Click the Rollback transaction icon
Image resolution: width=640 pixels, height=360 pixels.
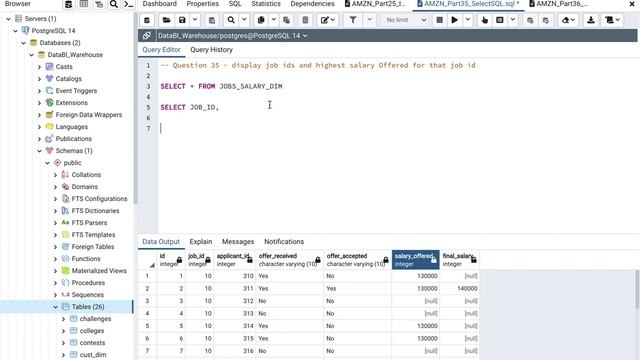546,20
